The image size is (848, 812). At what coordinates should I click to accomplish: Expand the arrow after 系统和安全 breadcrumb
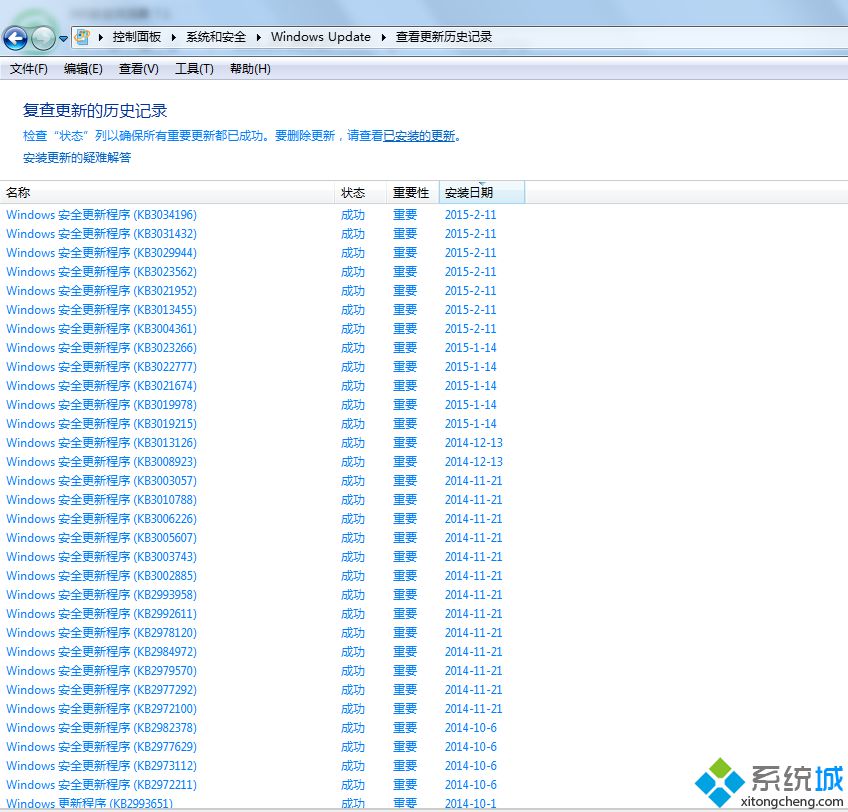point(259,37)
